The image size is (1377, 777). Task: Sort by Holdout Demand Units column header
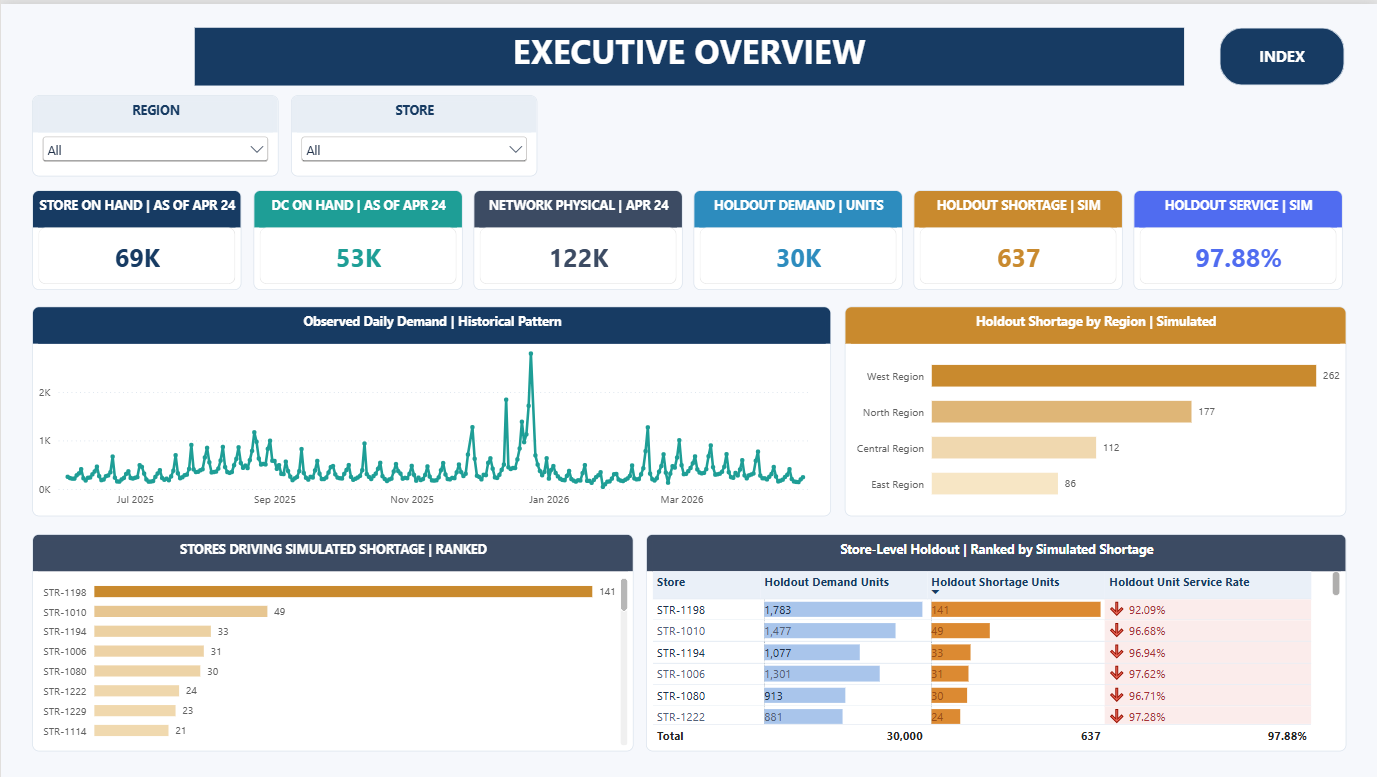[x=826, y=582]
